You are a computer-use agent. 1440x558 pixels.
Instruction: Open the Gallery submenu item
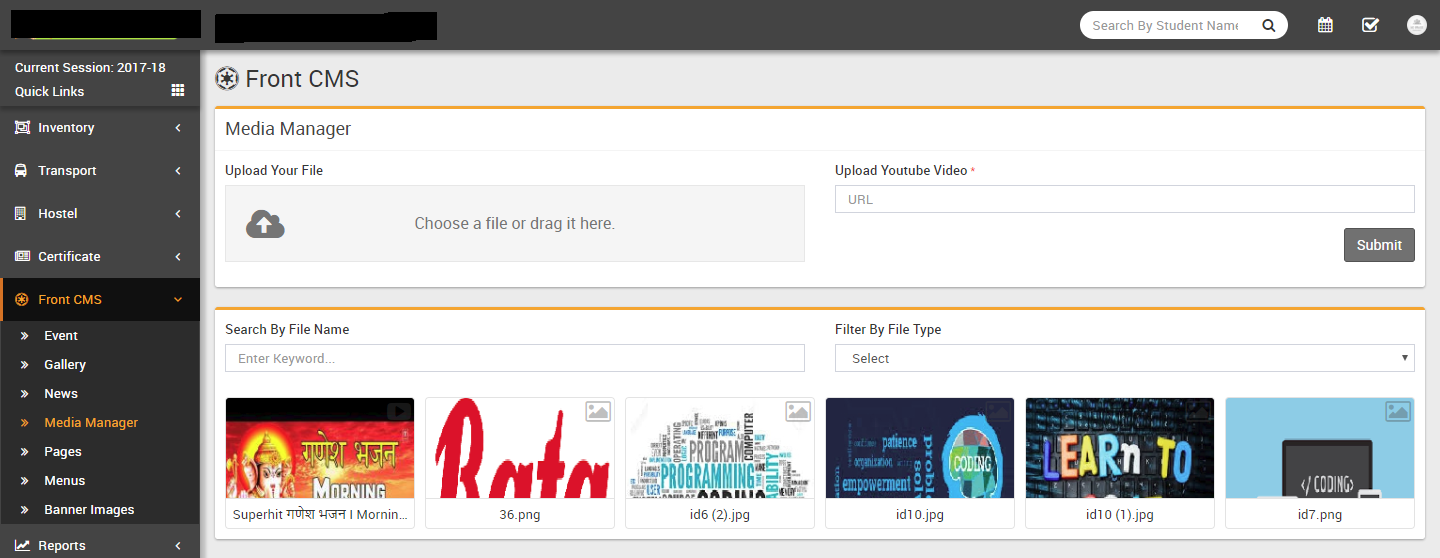(65, 365)
